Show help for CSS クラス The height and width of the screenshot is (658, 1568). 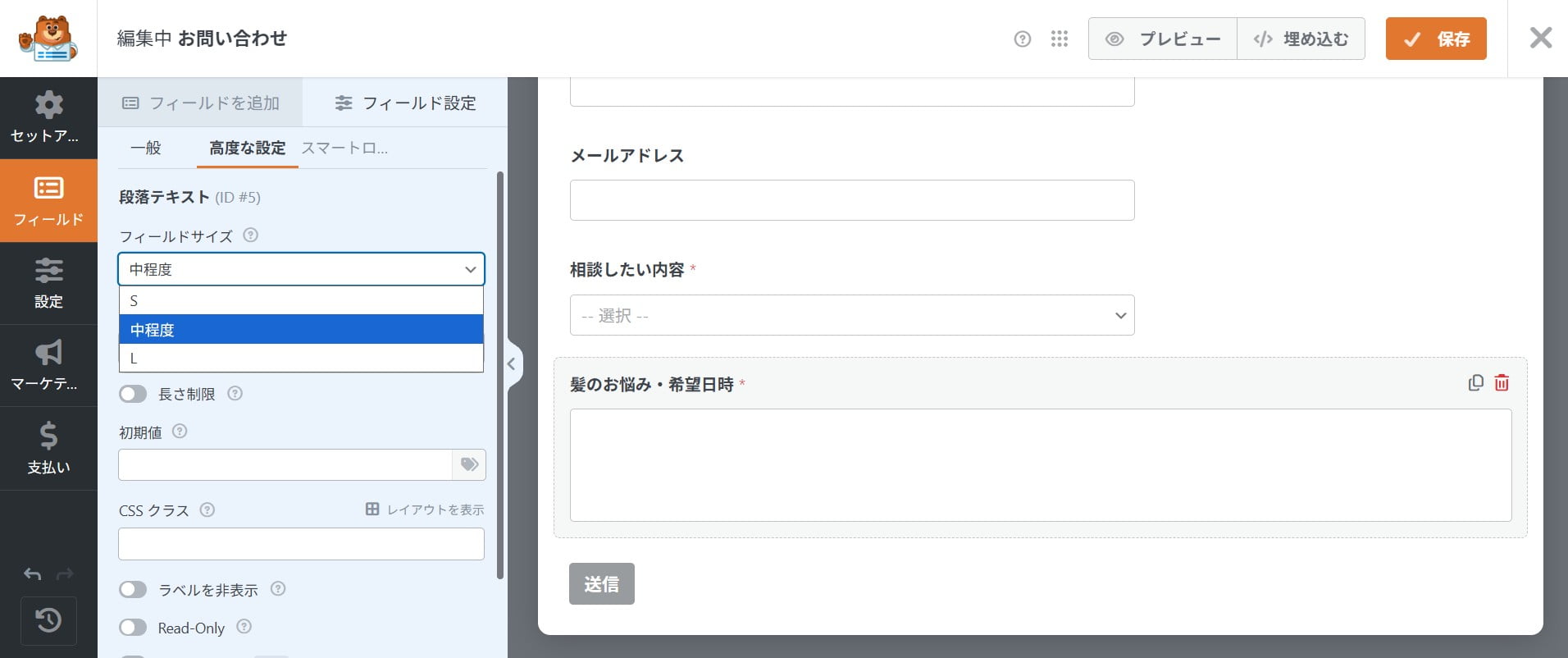pyautogui.click(x=207, y=509)
